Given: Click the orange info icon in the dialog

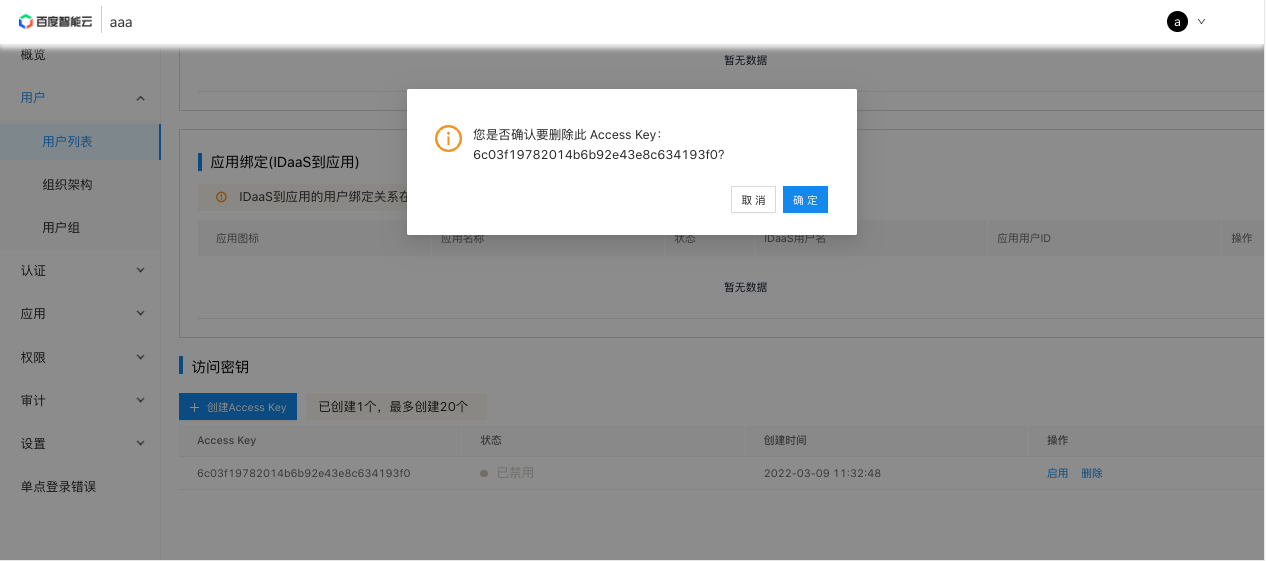Looking at the screenshot, I should (448, 138).
